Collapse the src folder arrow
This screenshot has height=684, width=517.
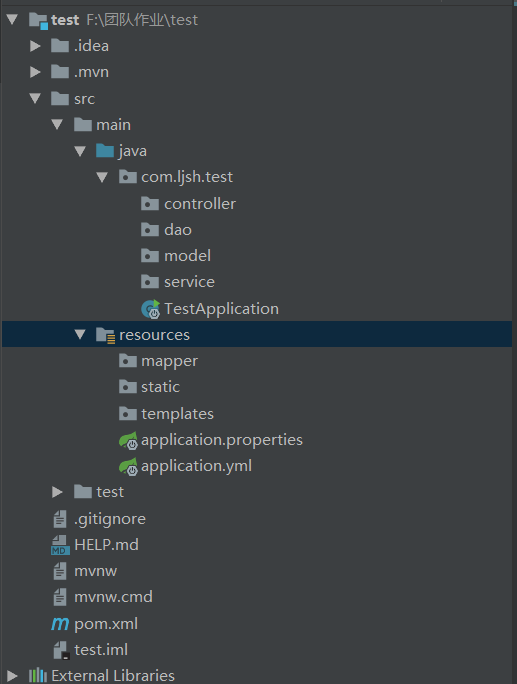35,98
